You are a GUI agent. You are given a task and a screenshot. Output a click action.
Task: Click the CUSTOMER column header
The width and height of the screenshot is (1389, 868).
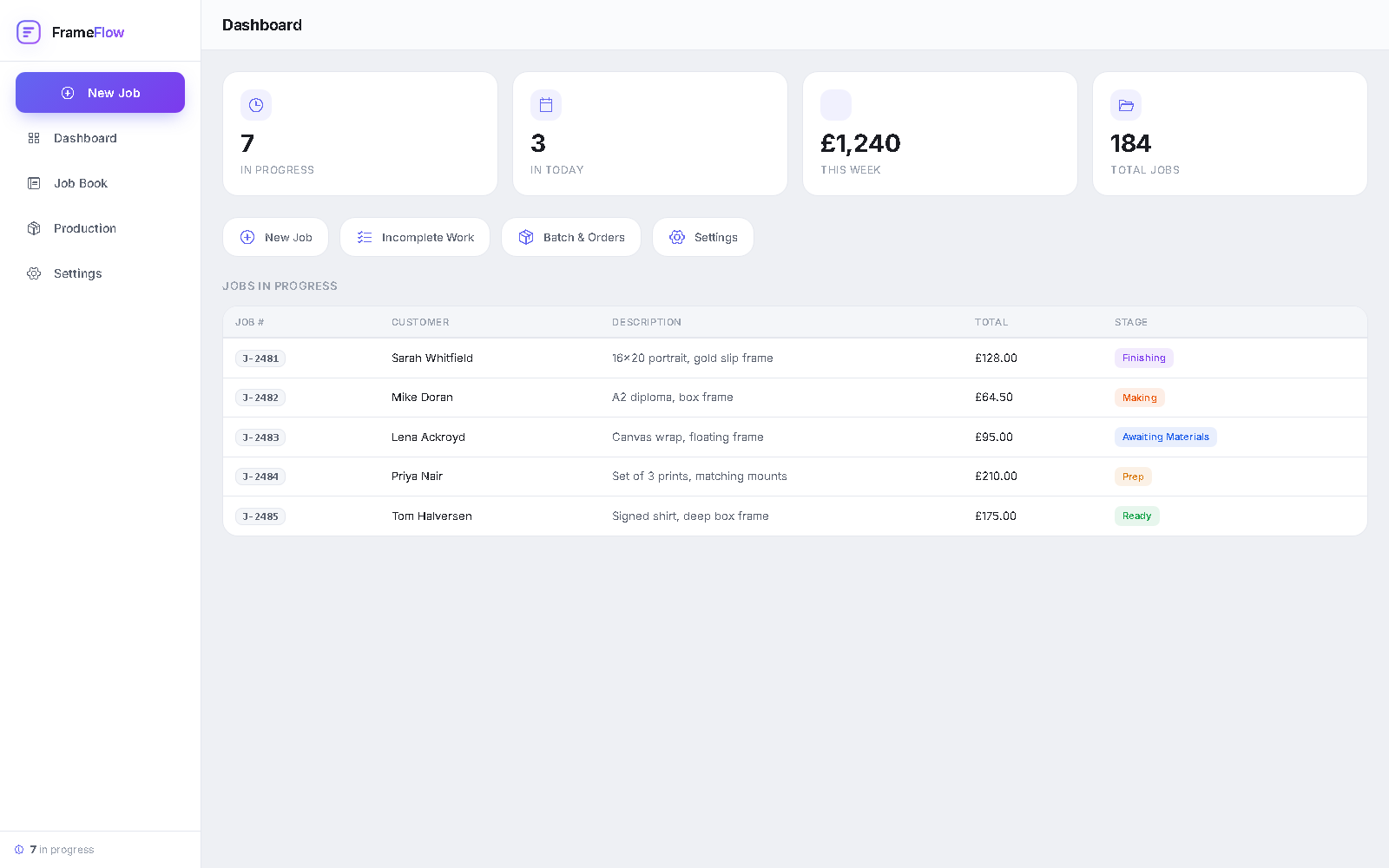click(x=420, y=322)
